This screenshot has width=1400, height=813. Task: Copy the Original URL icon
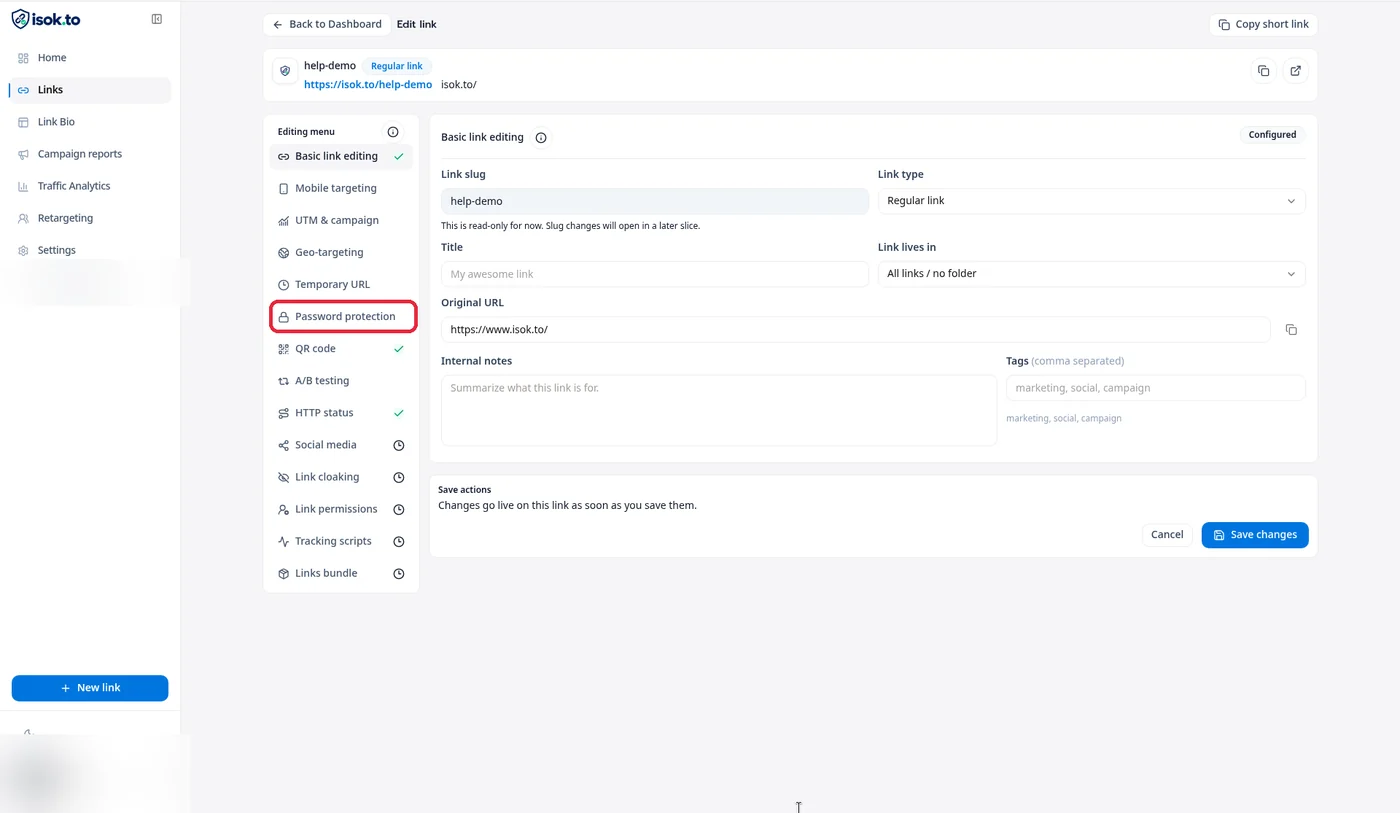(x=1291, y=330)
